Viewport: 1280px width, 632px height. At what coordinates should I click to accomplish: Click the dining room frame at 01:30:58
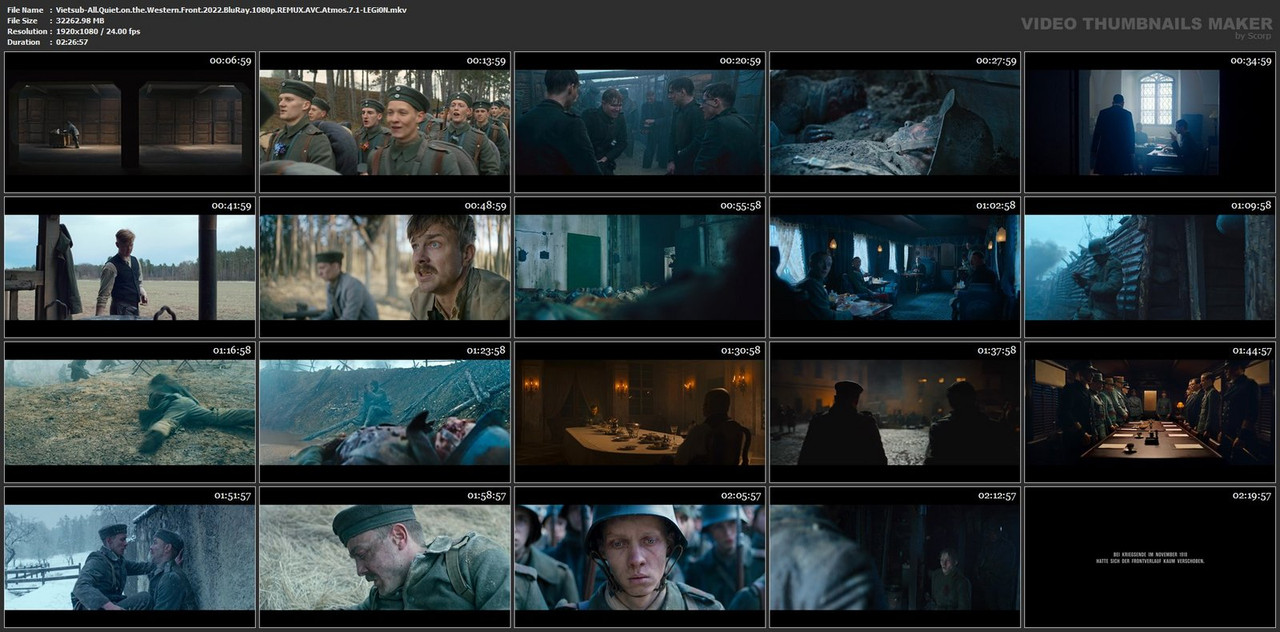[x=640, y=412]
